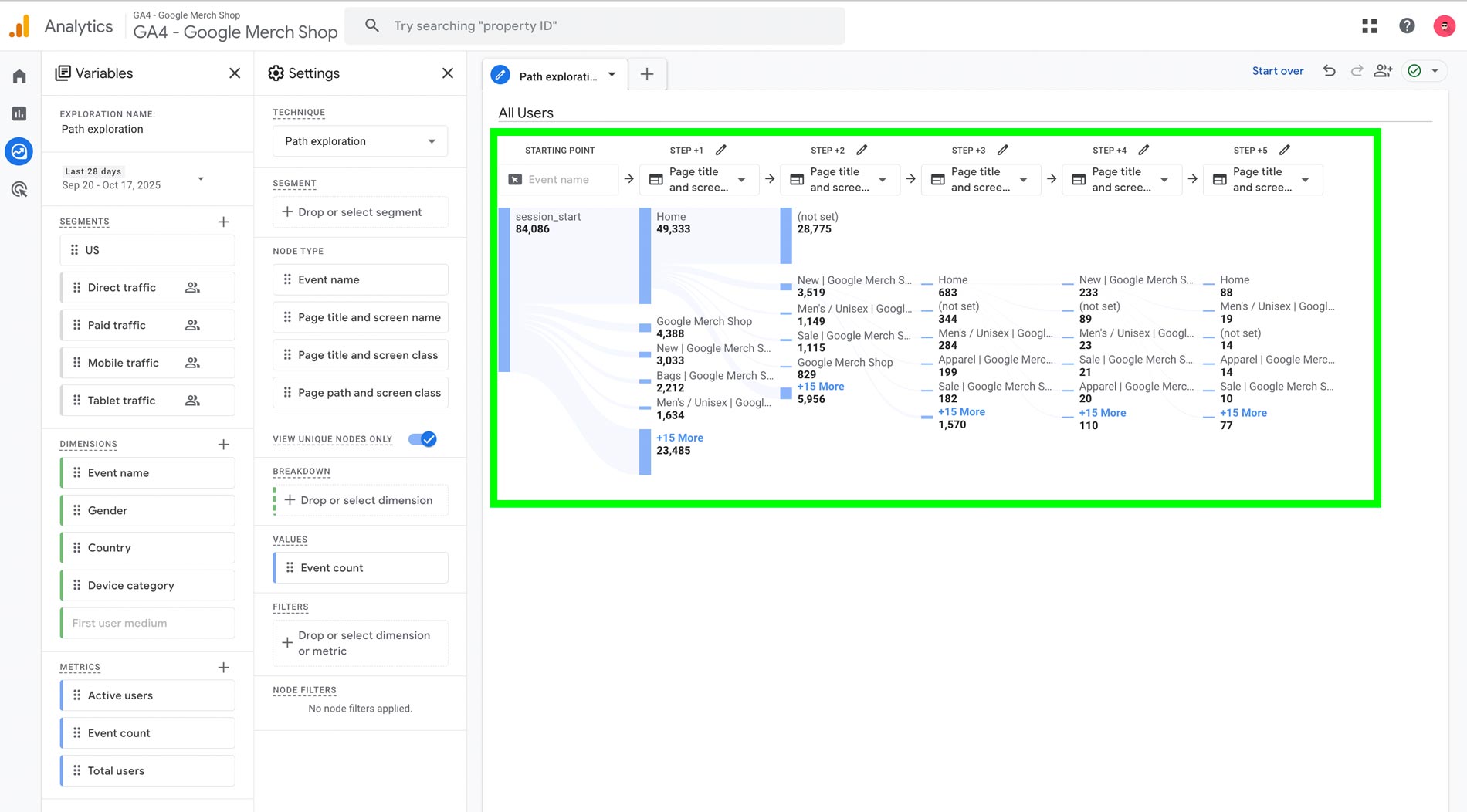1467x812 pixels.
Task: Click the share exploration icon
Action: click(x=1382, y=71)
